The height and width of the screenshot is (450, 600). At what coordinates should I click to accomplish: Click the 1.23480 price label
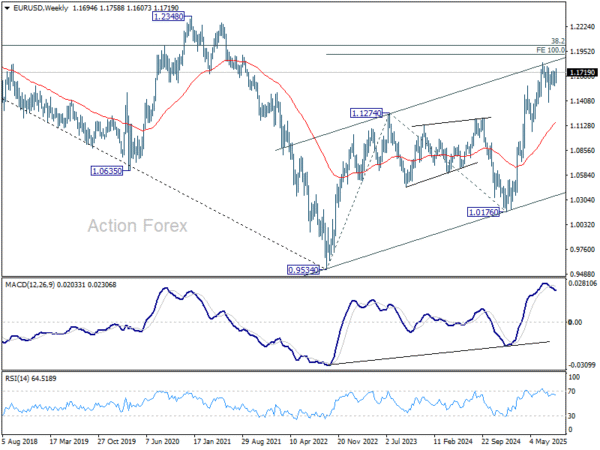[168, 16]
